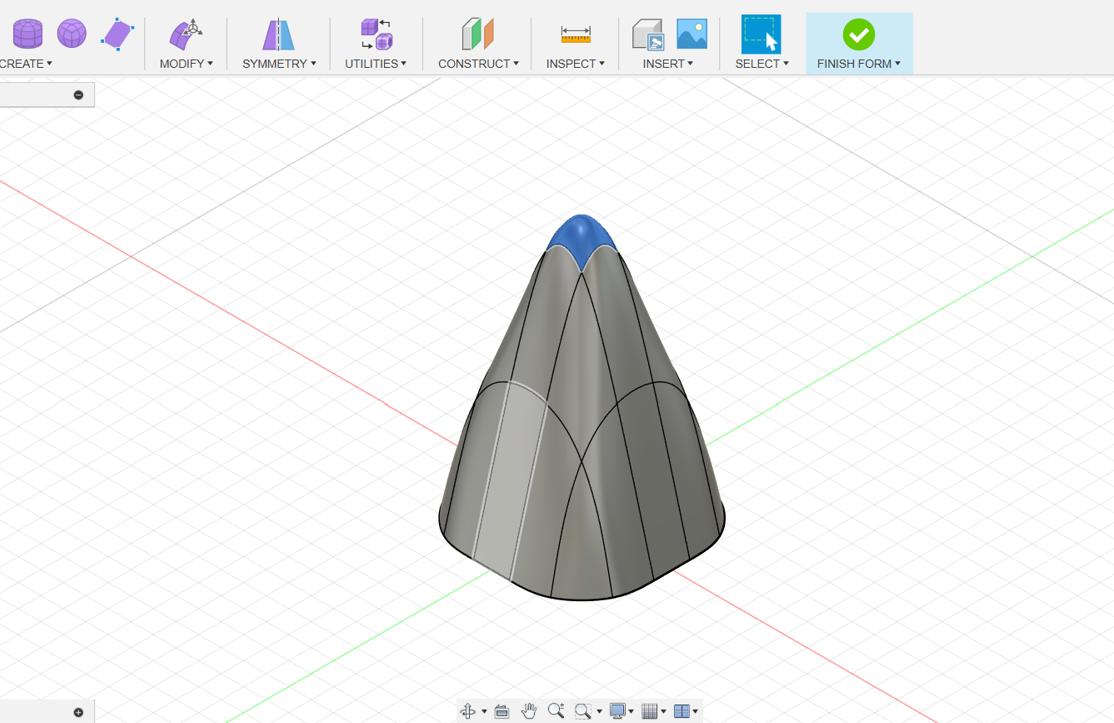
Task: Click the Look At camera icon
Action: click(x=502, y=711)
